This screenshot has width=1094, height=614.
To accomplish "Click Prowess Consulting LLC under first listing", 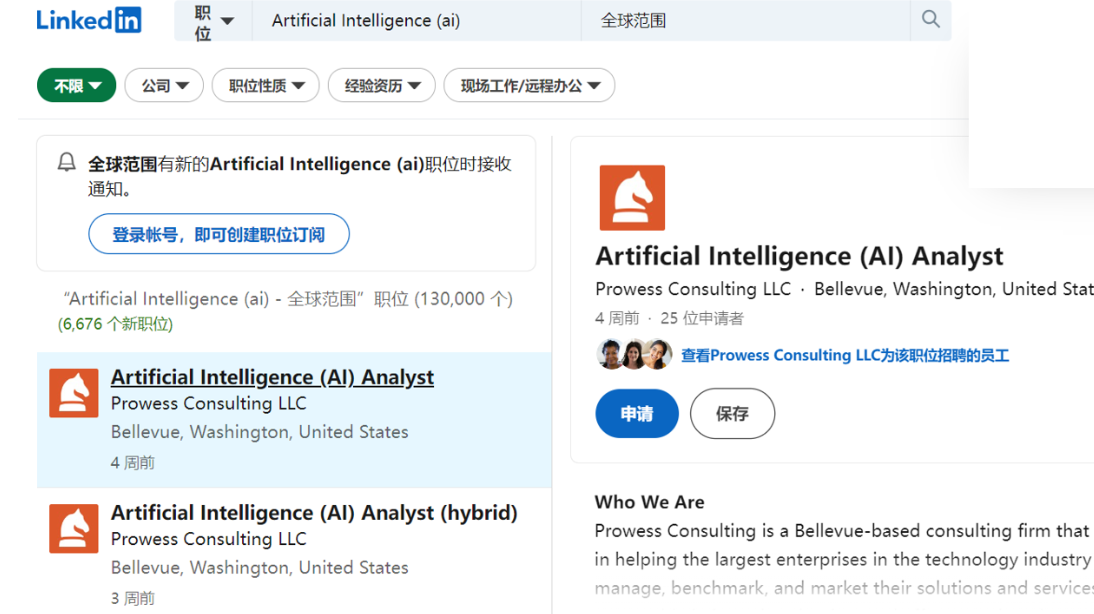I will (x=209, y=403).
